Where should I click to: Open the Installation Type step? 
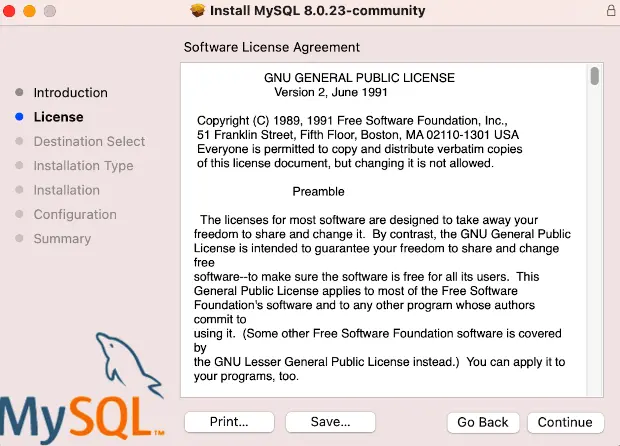[83, 166]
